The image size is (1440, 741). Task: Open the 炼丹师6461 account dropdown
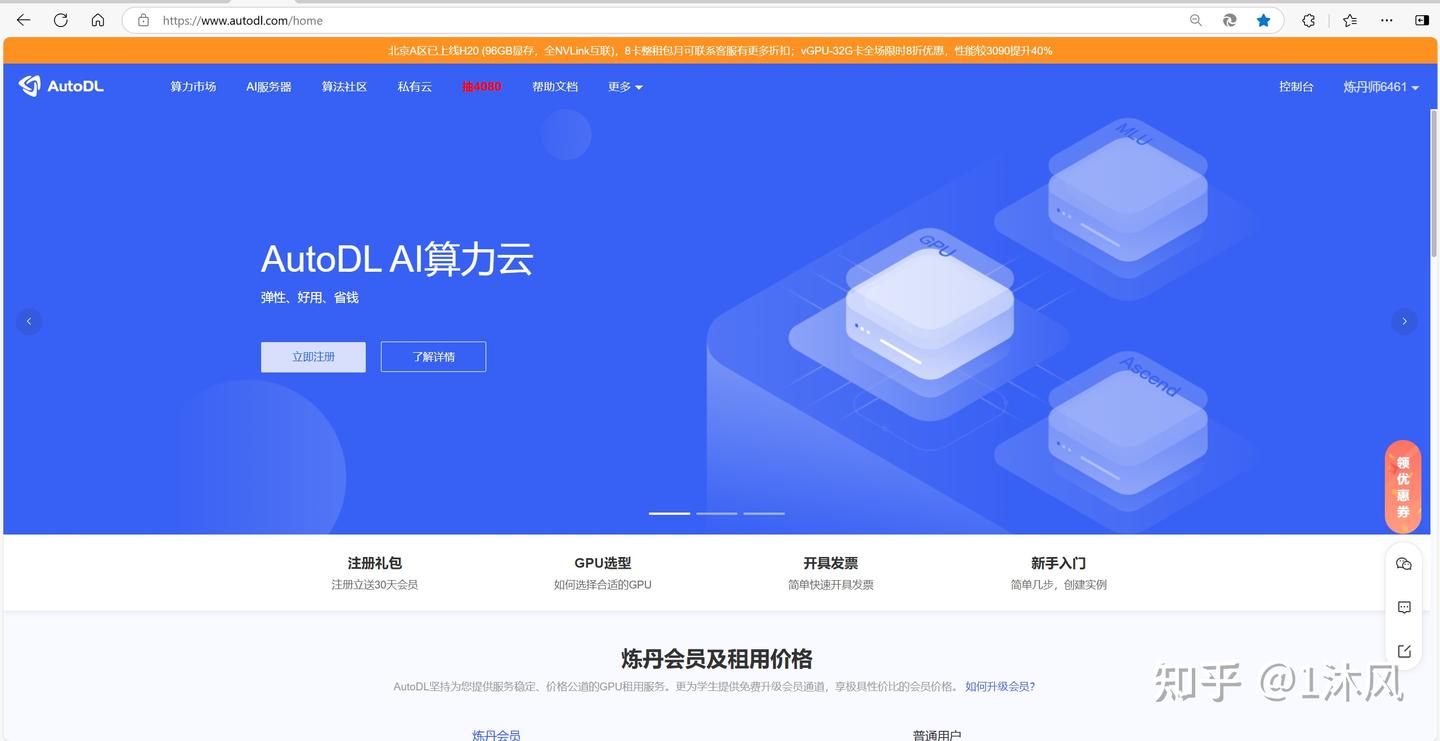click(1380, 86)
